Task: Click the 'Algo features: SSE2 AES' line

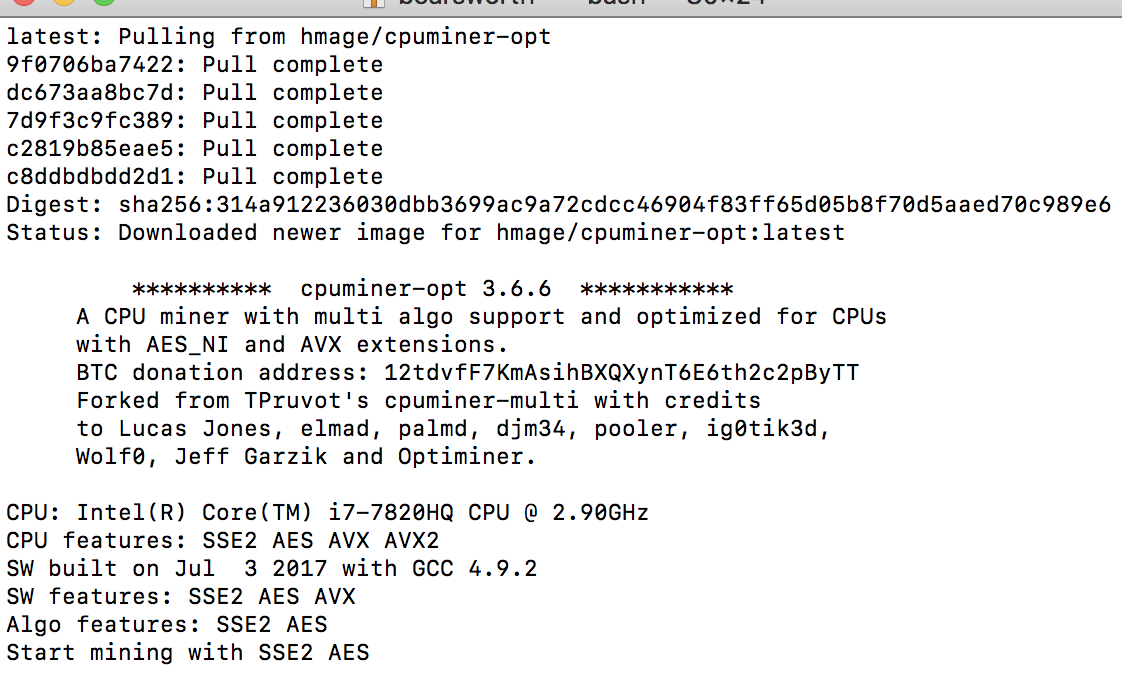Action: point(166,625)
